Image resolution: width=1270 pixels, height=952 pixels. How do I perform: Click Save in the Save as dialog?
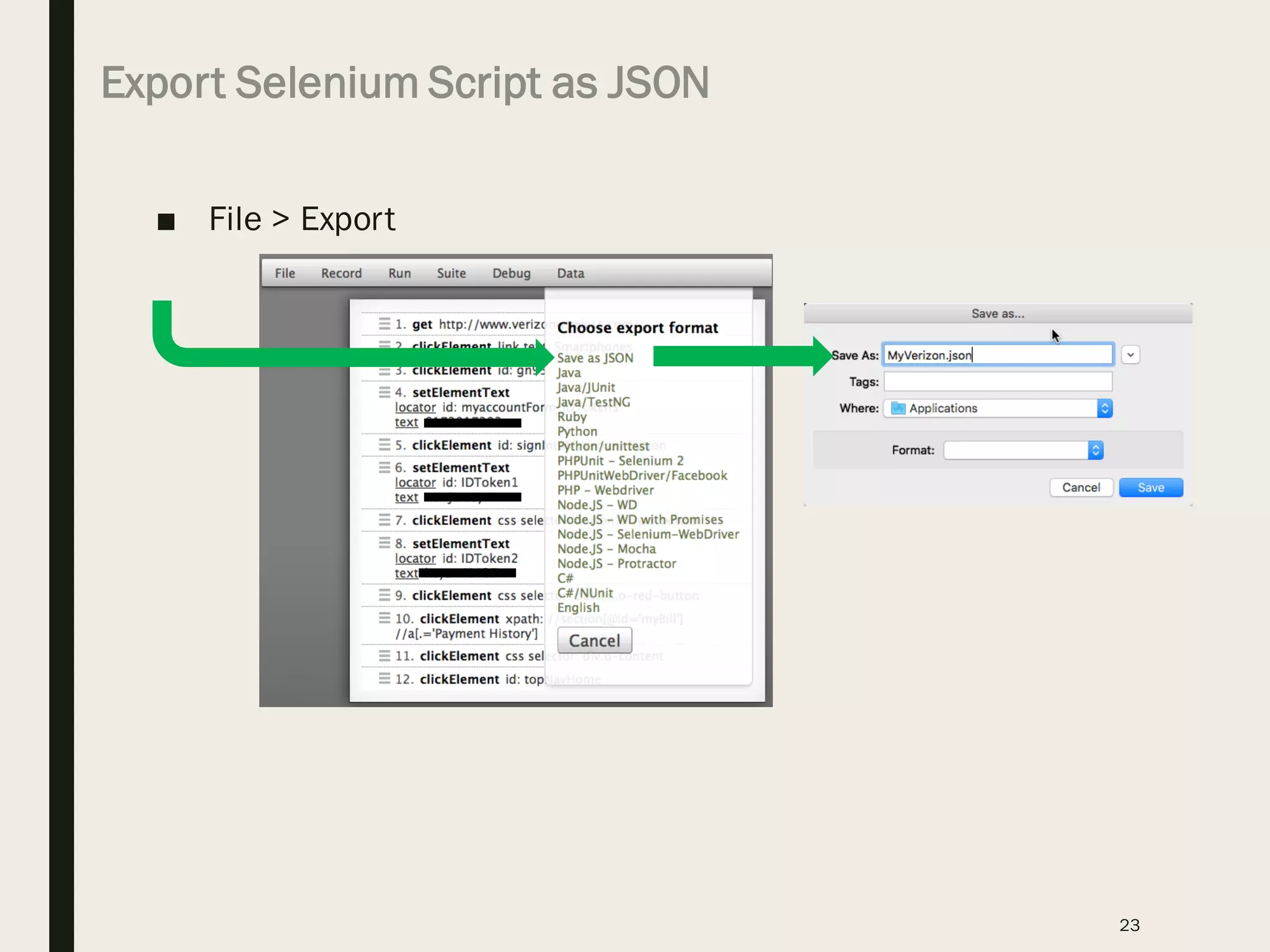click(1151, 488)
